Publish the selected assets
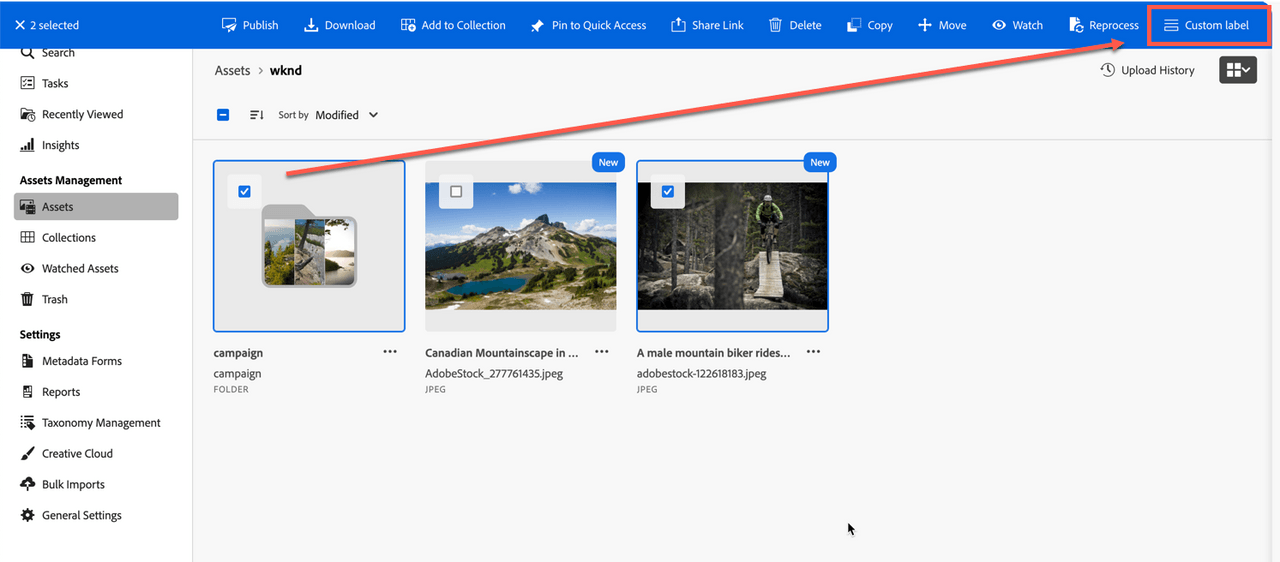The height and width of the screenshot is (562, 1280). coord(250,25)
